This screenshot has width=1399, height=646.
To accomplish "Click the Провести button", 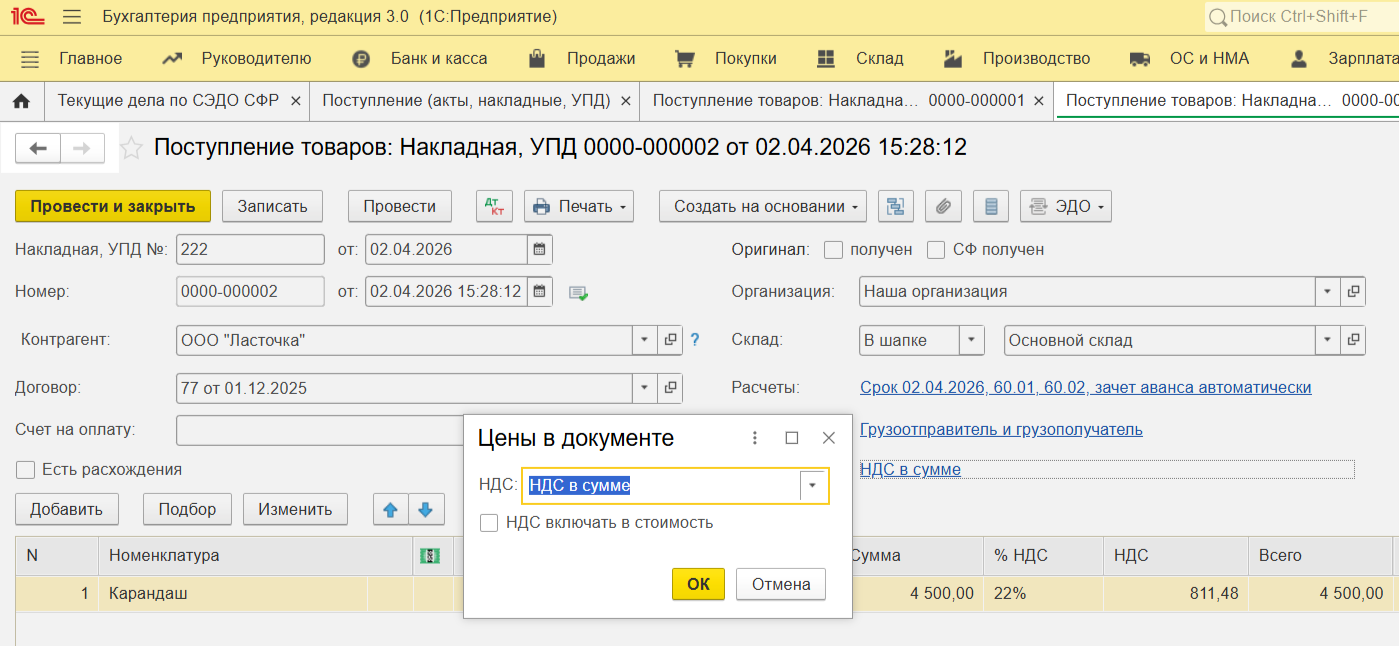I will (x=400, y=206).
